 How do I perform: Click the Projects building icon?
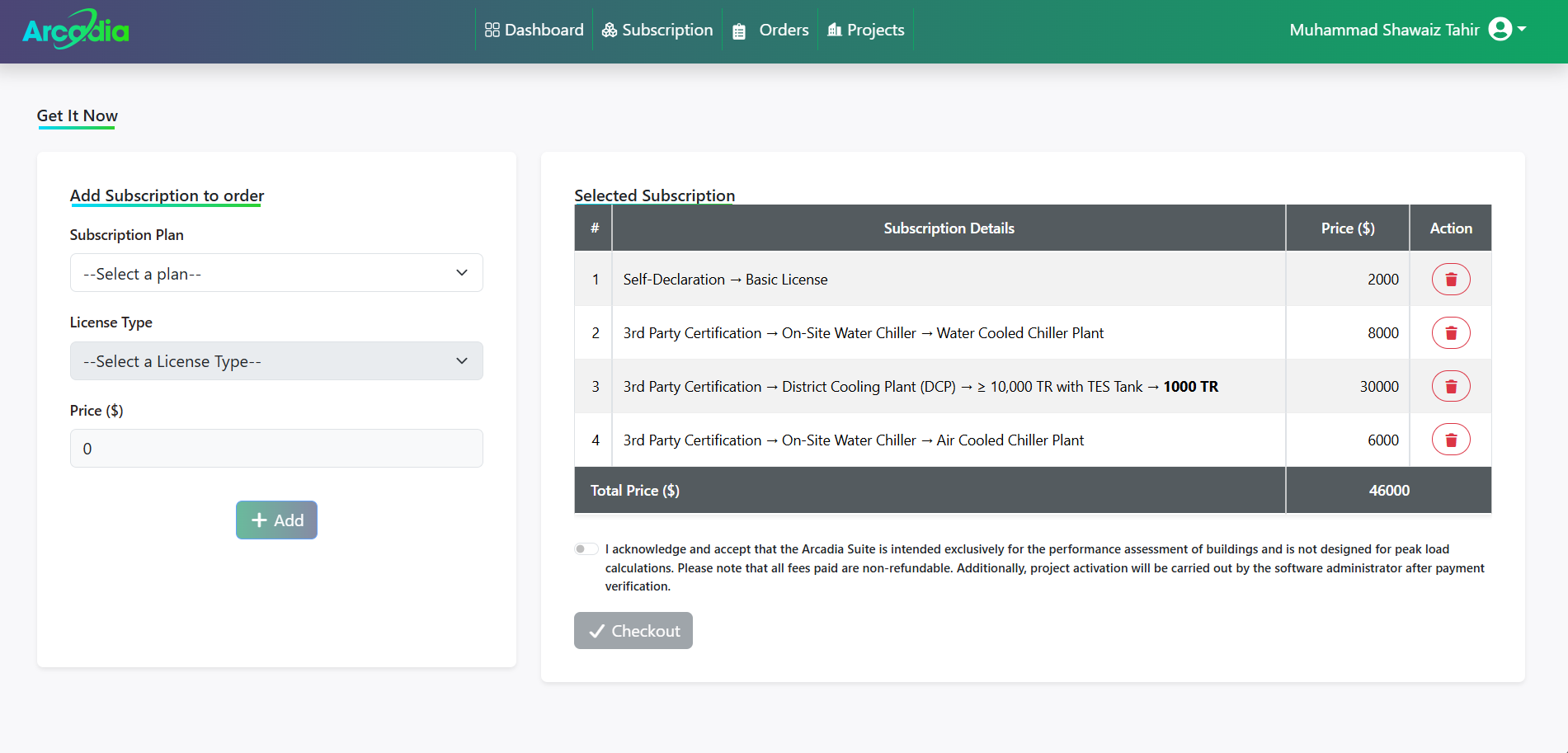pyautogui.click(x=835, y=31)
